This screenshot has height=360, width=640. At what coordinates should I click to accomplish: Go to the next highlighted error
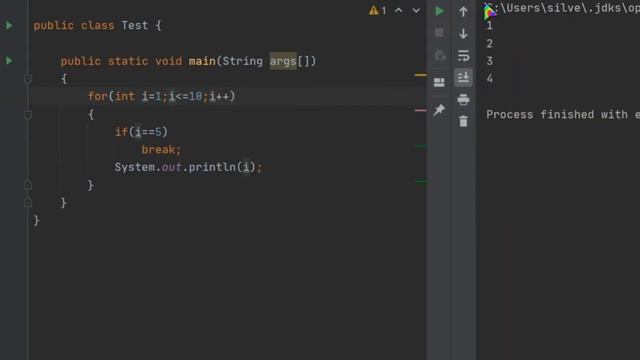coord(416,11)
